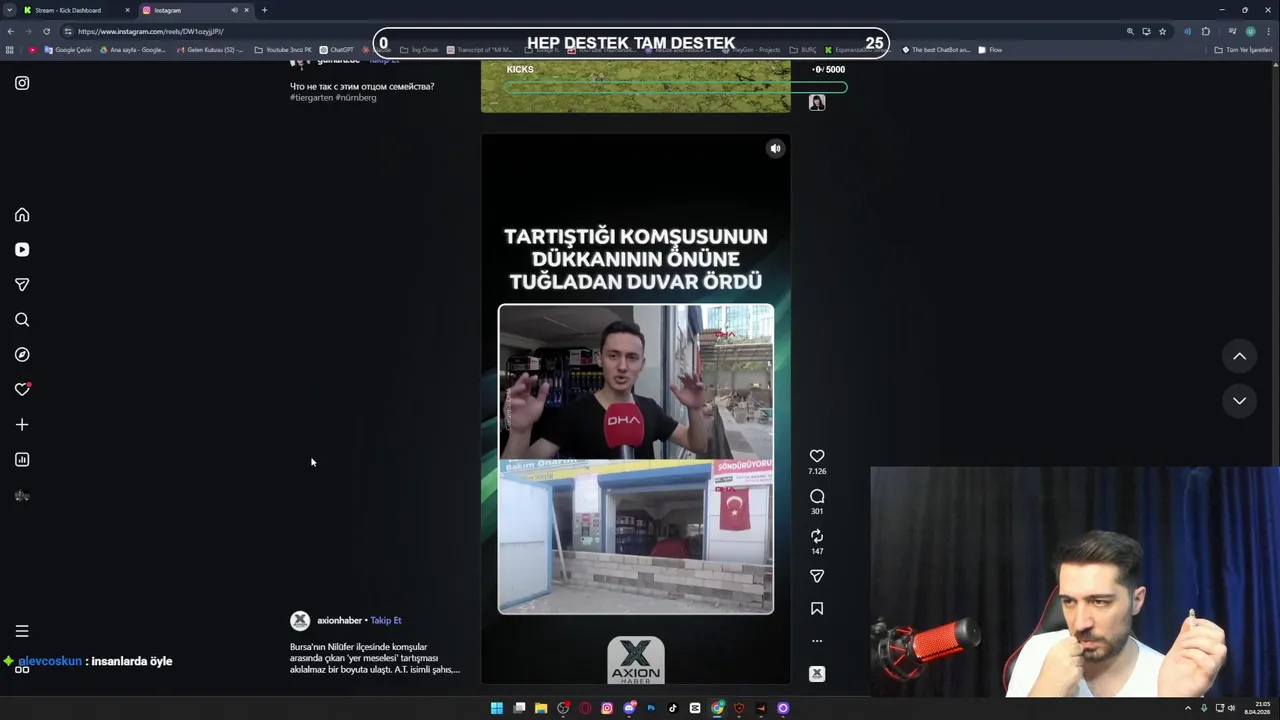Go back in browser history
Viewport: 1280px width, 720px height.
coord(10,31)
